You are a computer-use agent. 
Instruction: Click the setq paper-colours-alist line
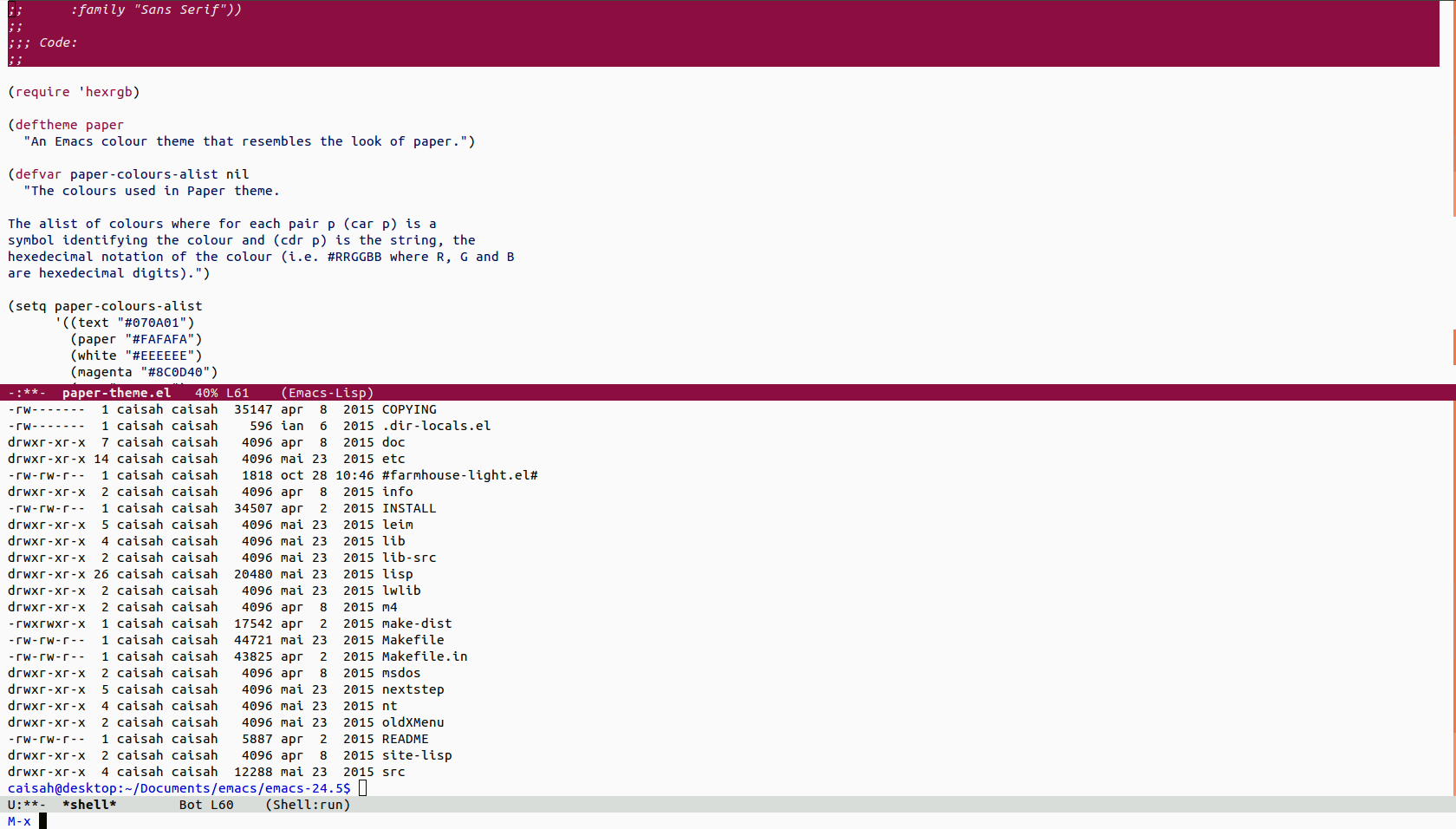105,306
